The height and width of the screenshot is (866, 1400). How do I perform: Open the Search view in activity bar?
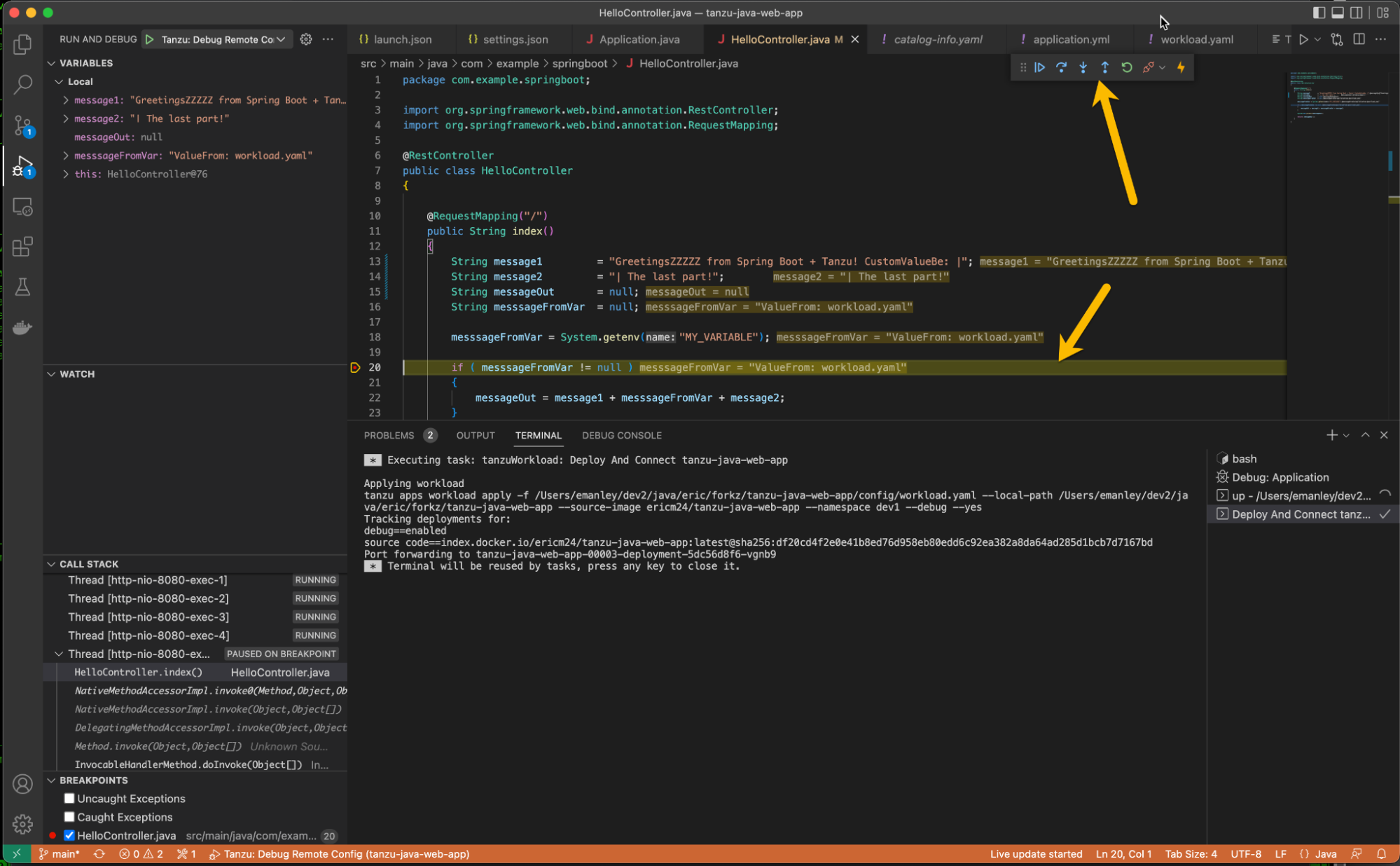[x=22, y=85]
